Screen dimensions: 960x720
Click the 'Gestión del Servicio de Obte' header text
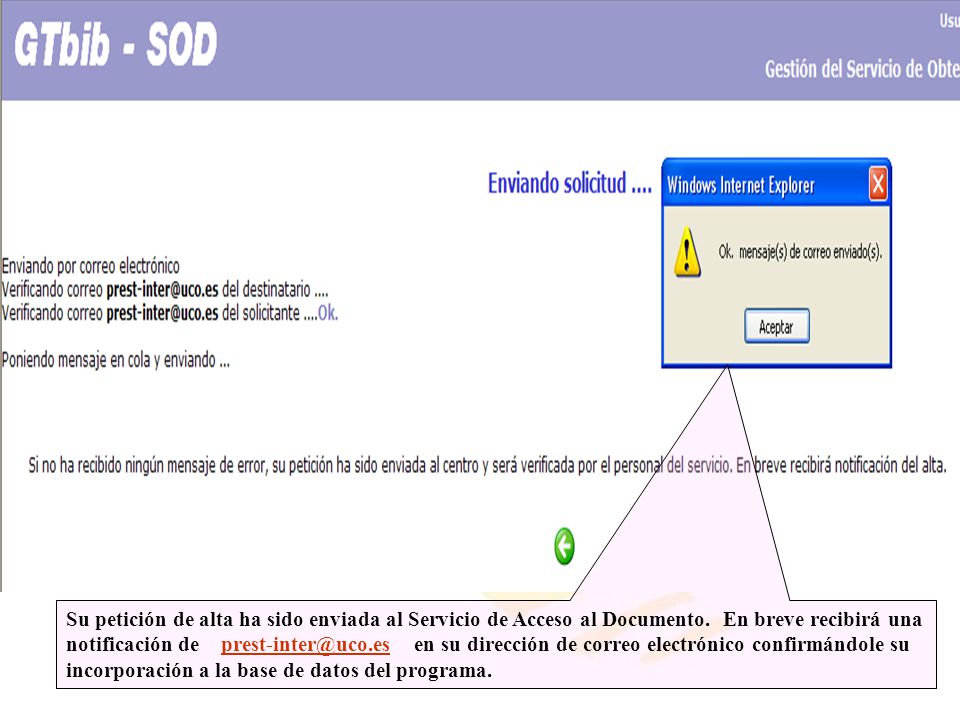coord(862,69)
